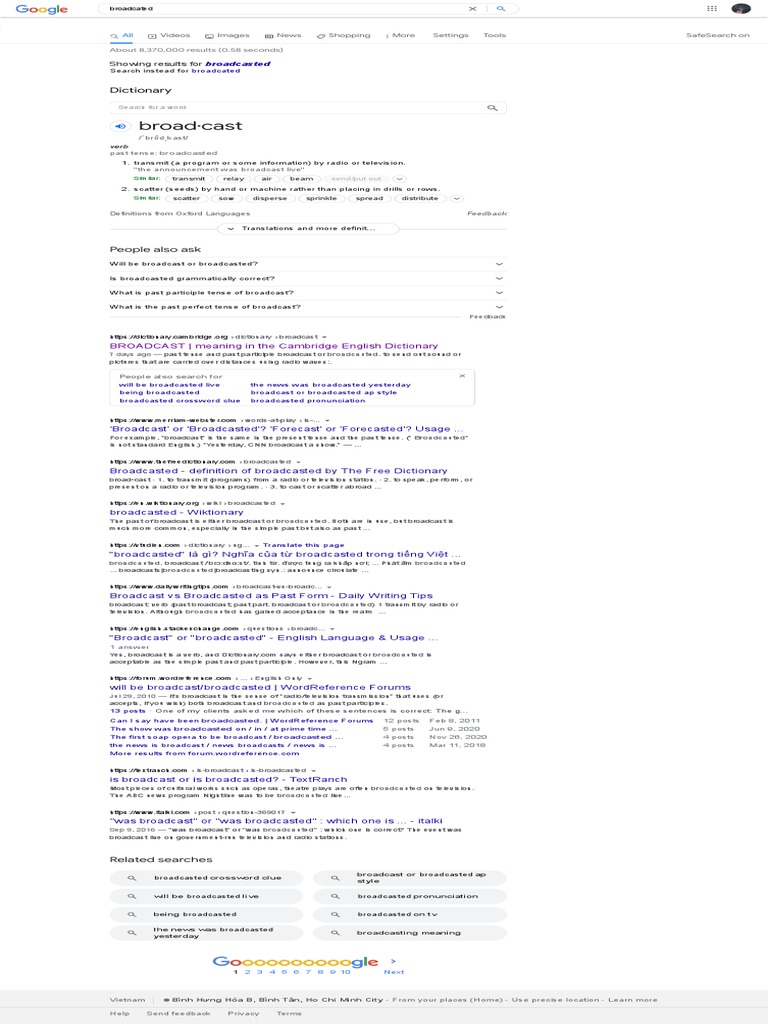Image resolution: width=768 pixels, height=1024 pixels.
Task: Go to results page 2
Action: [248, 972]
